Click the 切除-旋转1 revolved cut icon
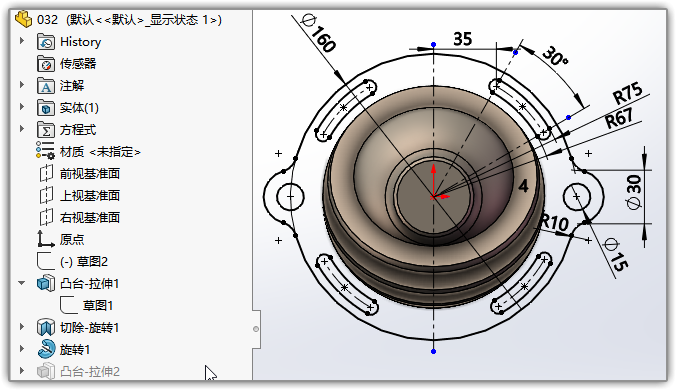Image resolution: width=676 pixels, height=390 pixels. [x=46, y=328]
